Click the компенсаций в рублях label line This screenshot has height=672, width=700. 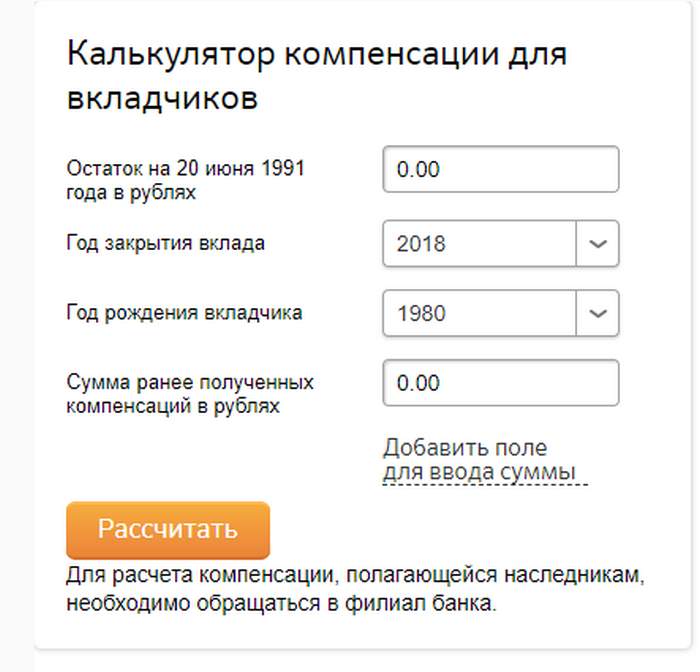(173, 407)
